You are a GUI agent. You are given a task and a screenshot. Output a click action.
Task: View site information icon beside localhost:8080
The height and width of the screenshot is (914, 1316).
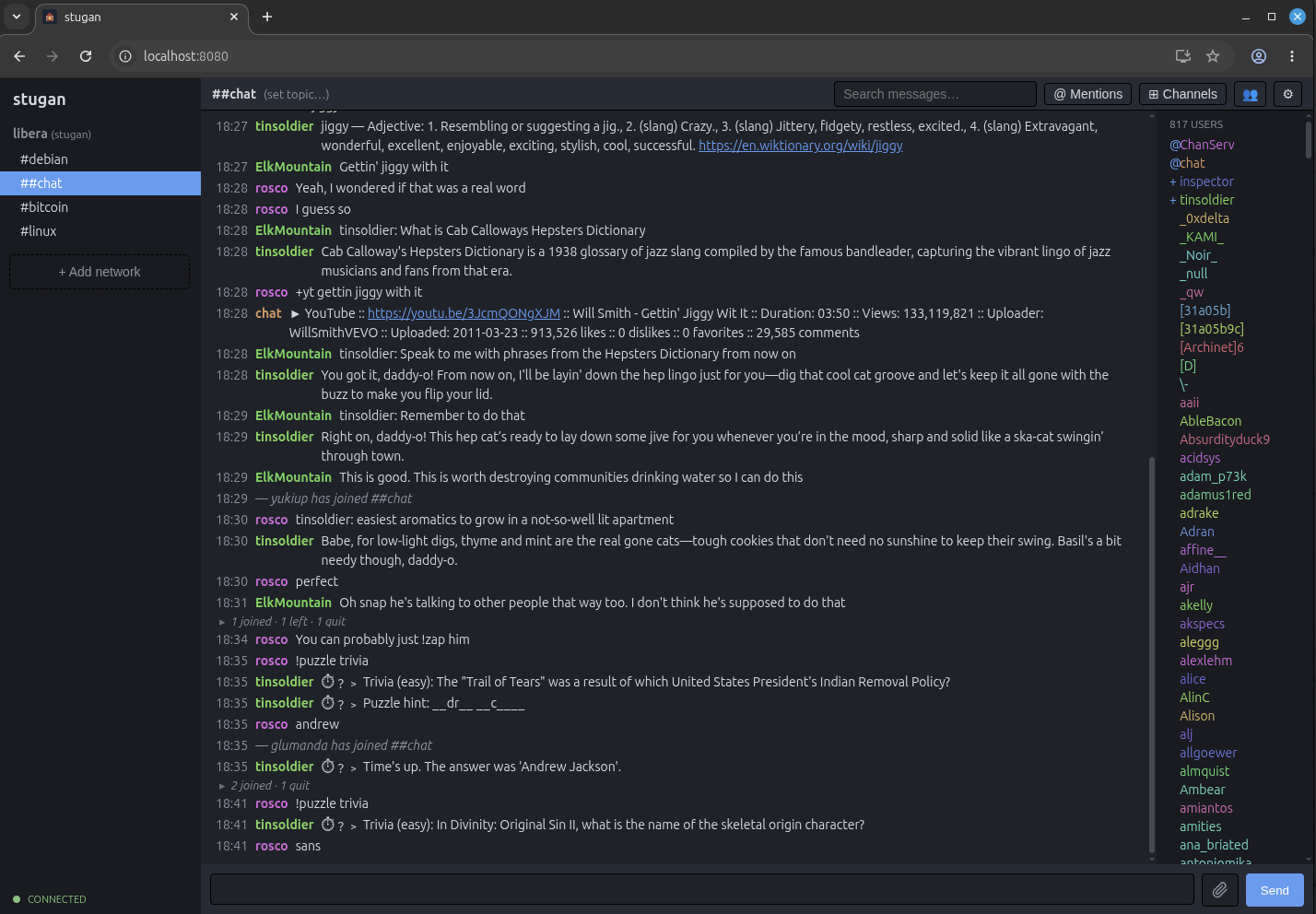coord(125,56)
